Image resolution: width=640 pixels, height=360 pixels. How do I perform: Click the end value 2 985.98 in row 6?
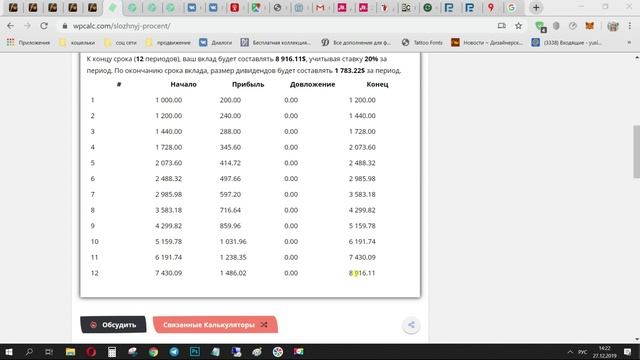coord(362,179)
